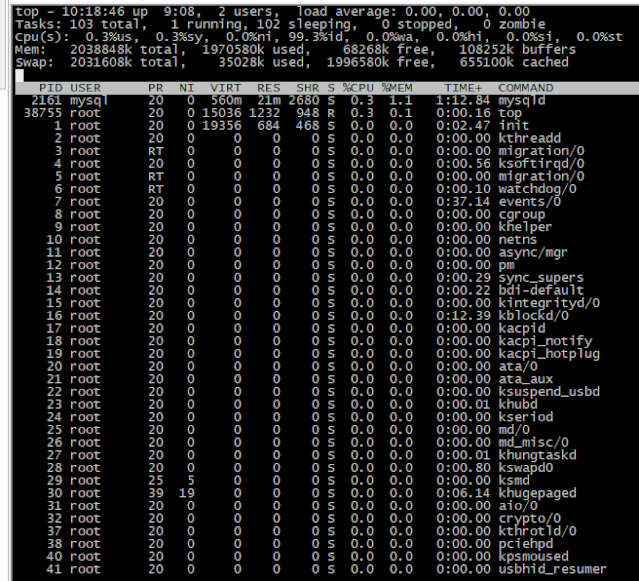
Task: Click the events/0 command
Action: coord(529,202)
